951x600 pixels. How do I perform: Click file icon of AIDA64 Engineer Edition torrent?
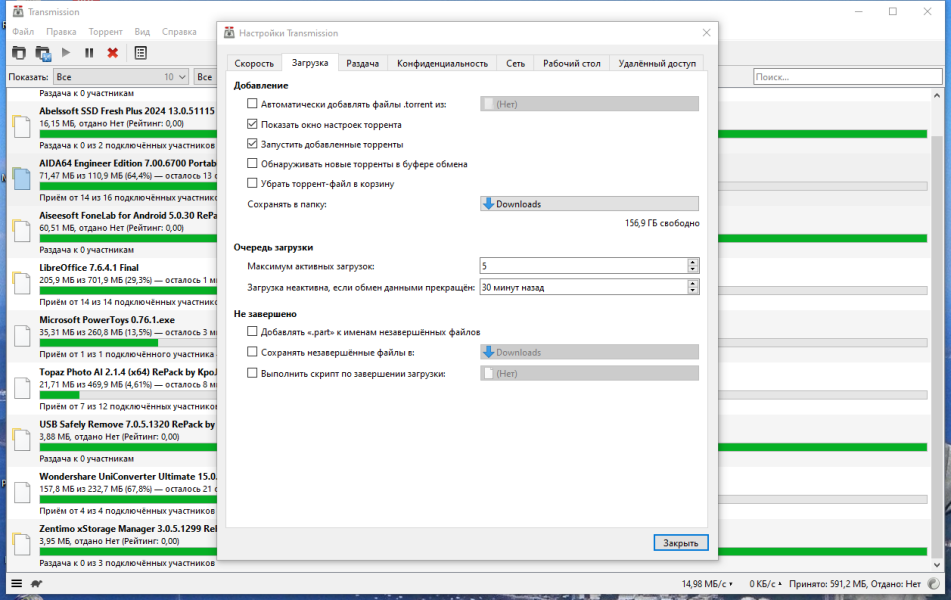point(22,178)
